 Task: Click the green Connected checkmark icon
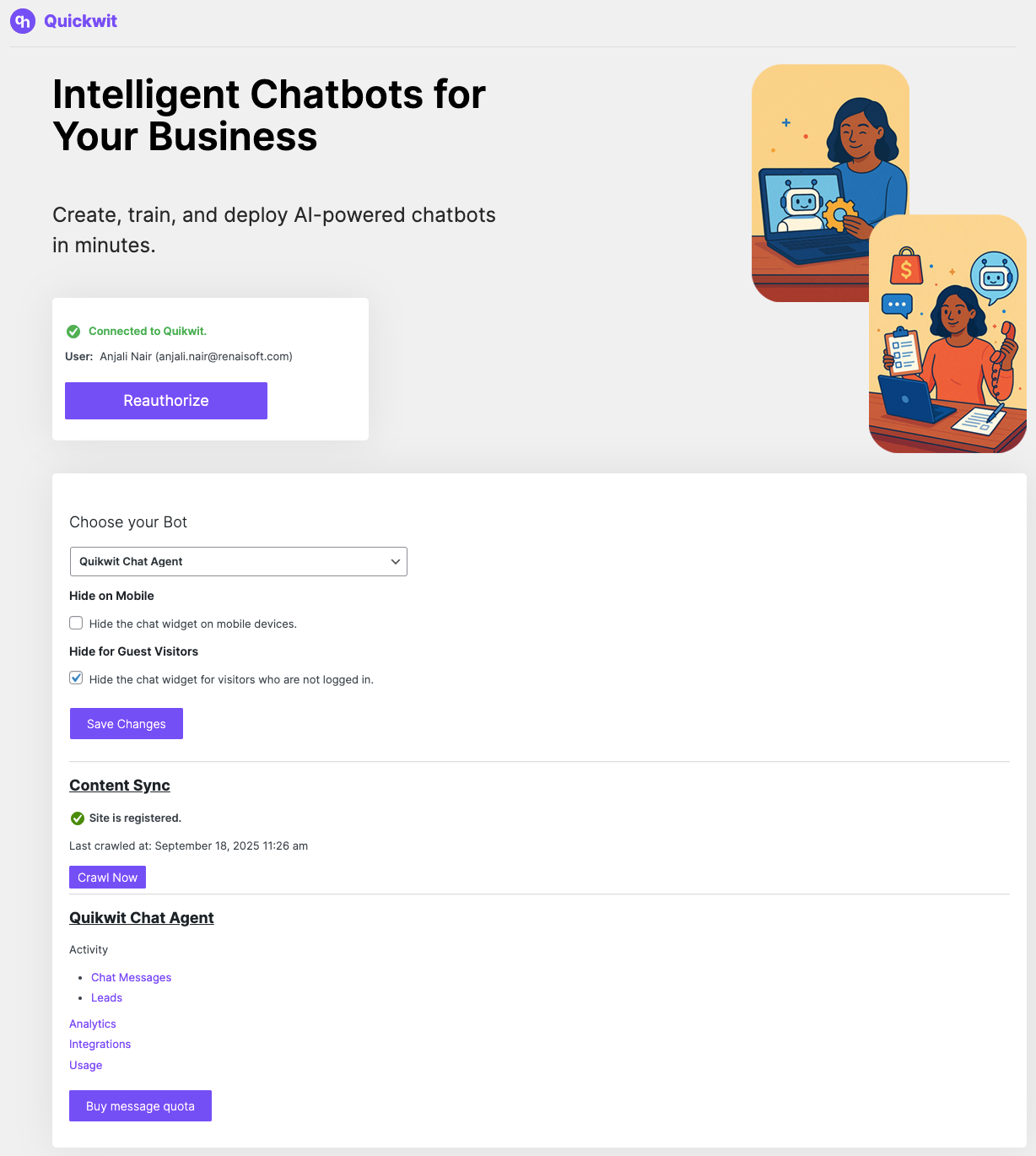click(73, 332)
